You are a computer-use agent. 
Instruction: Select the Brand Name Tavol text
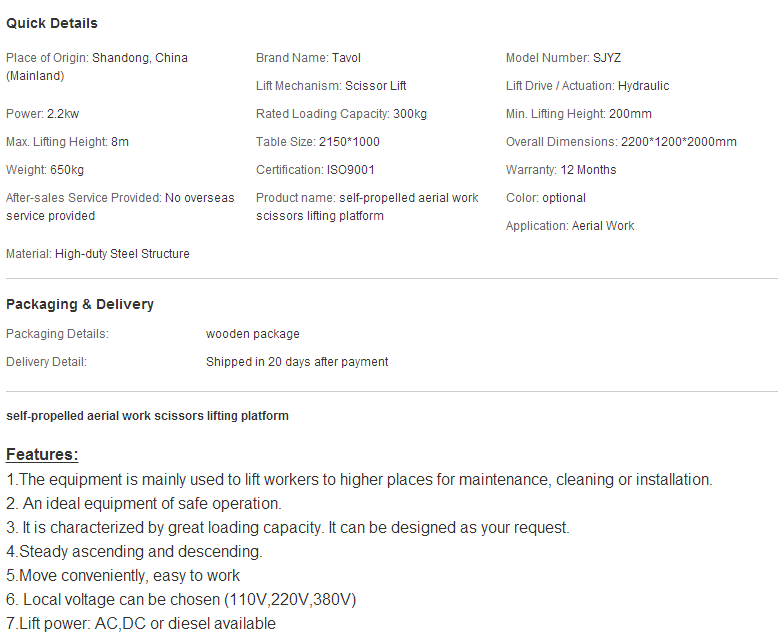point(308,58)
